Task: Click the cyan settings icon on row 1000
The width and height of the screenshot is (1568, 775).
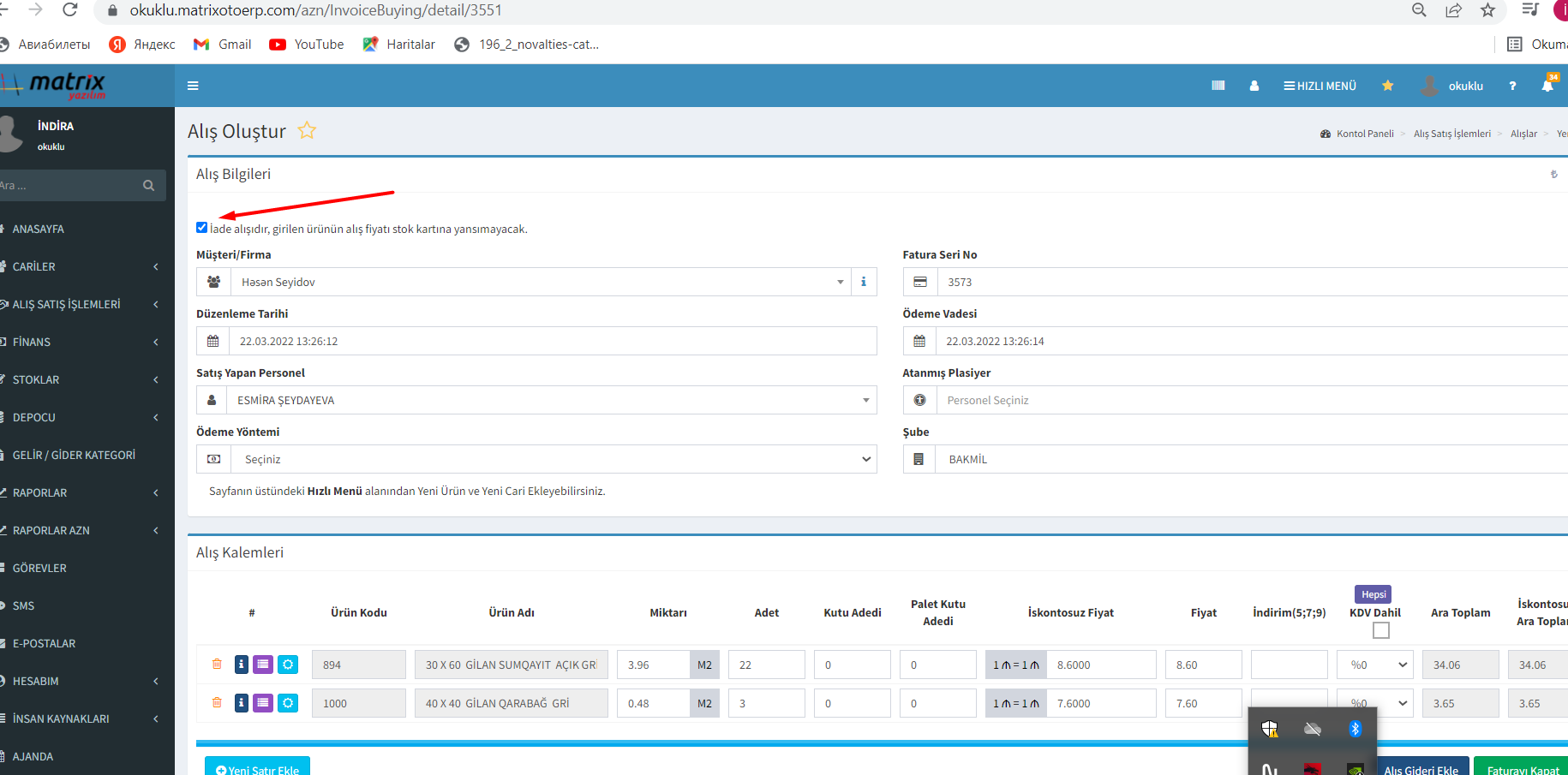Action: point(288,703)
